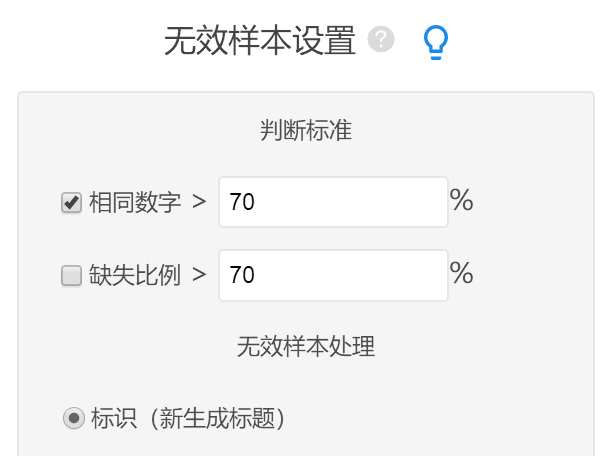The image size is (608, 456).
Task: Click the greater-than sign beside 相同数字
Action: click(x=199, y=202)
